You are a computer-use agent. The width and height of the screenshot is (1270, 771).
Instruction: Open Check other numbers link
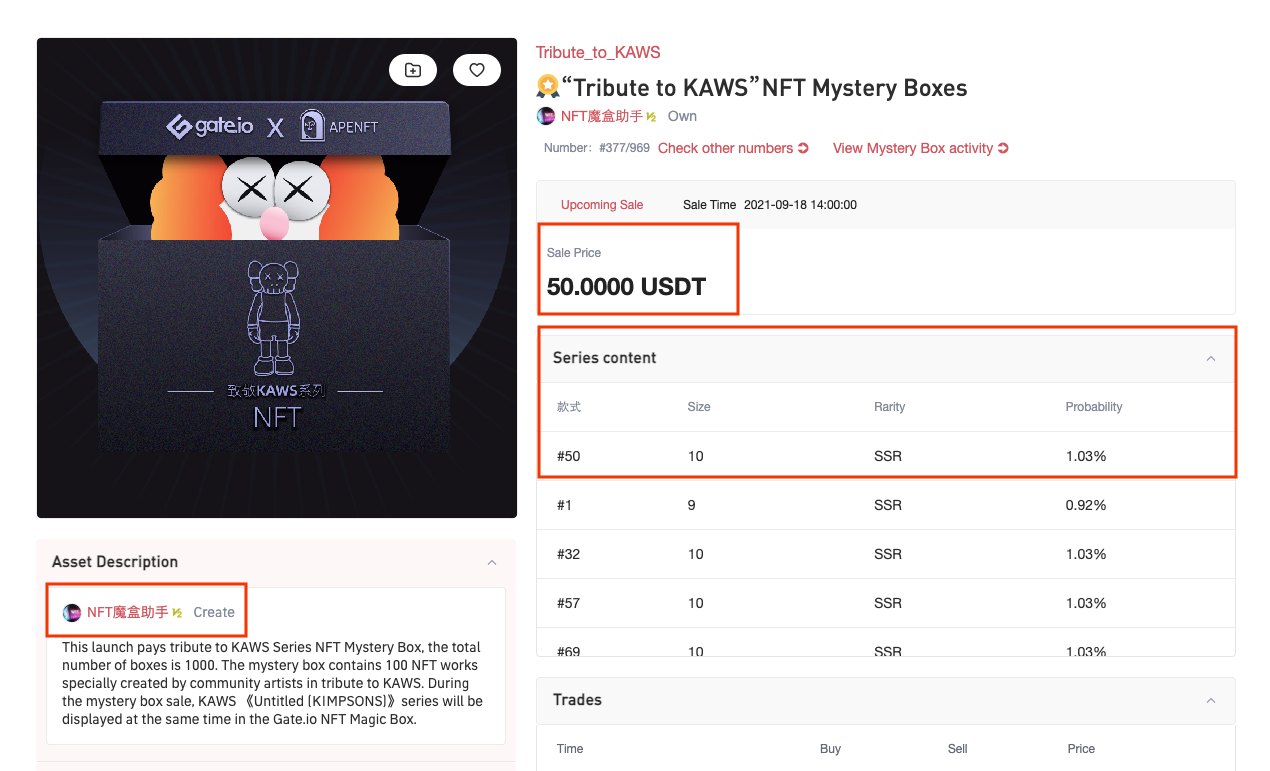[725, 148]
